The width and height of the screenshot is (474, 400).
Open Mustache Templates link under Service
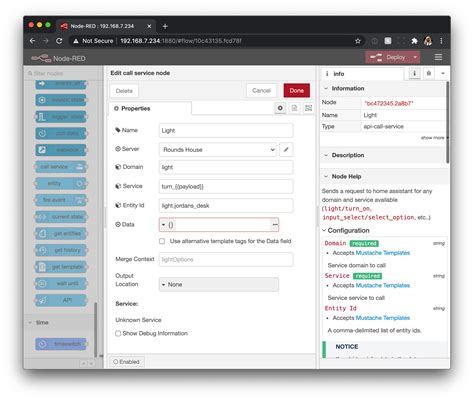[x=383, y=285]
